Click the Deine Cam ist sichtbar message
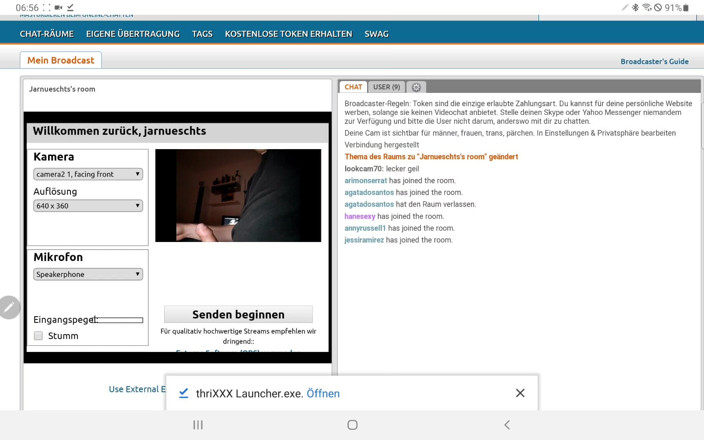The height and width of the screenshot is (440, 704). point(510,133)
